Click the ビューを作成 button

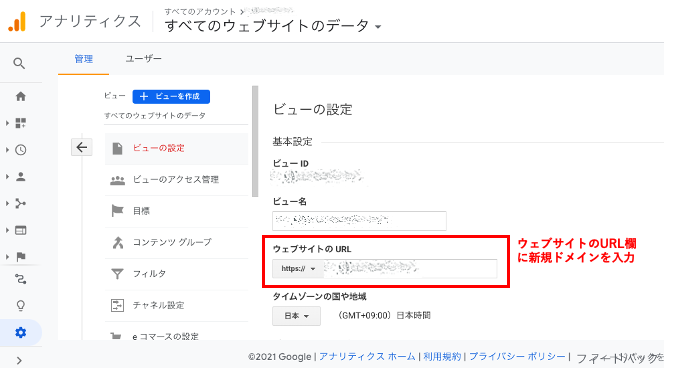tap(171, 97)
